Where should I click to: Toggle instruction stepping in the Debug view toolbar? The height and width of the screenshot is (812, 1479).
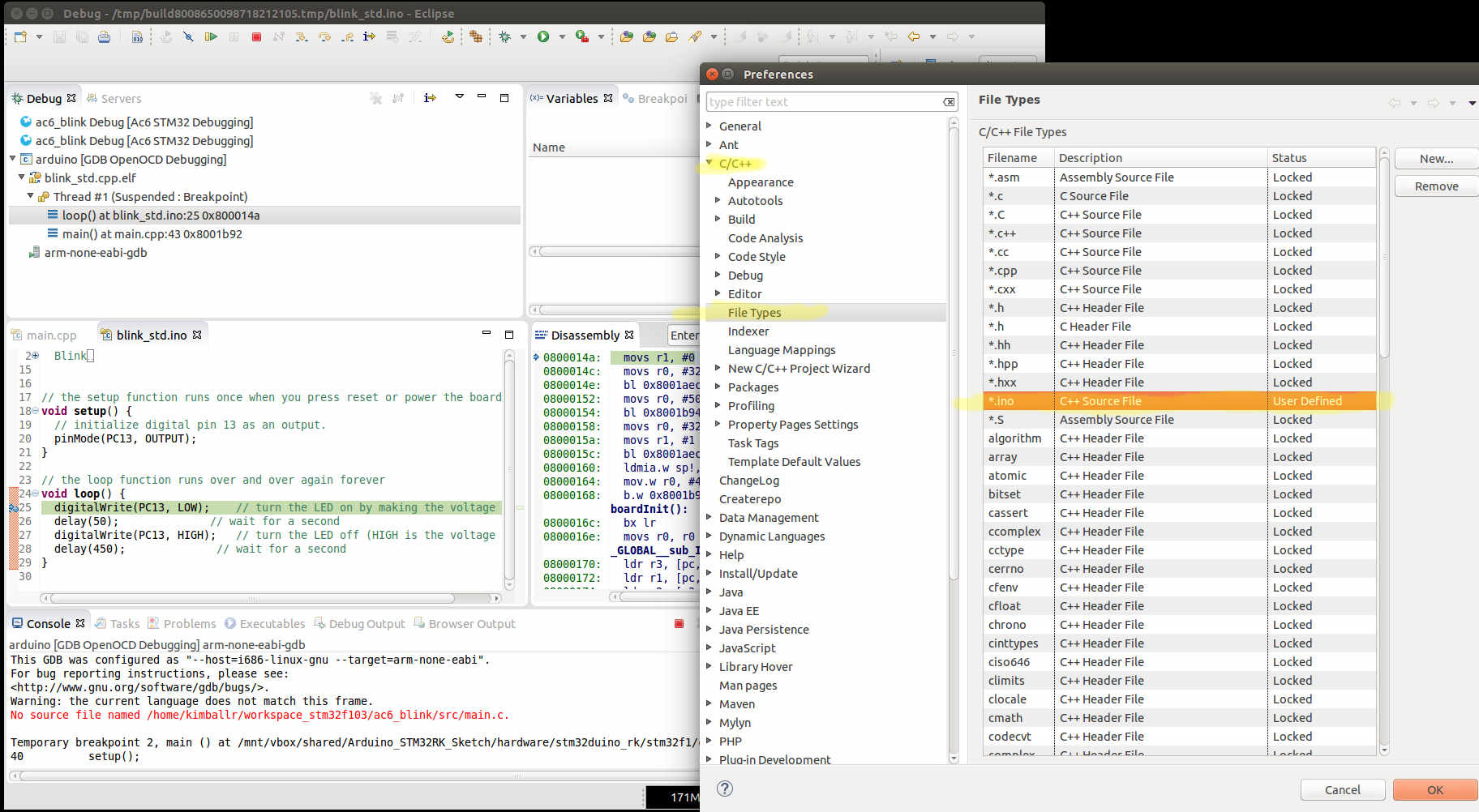[430, 97]
